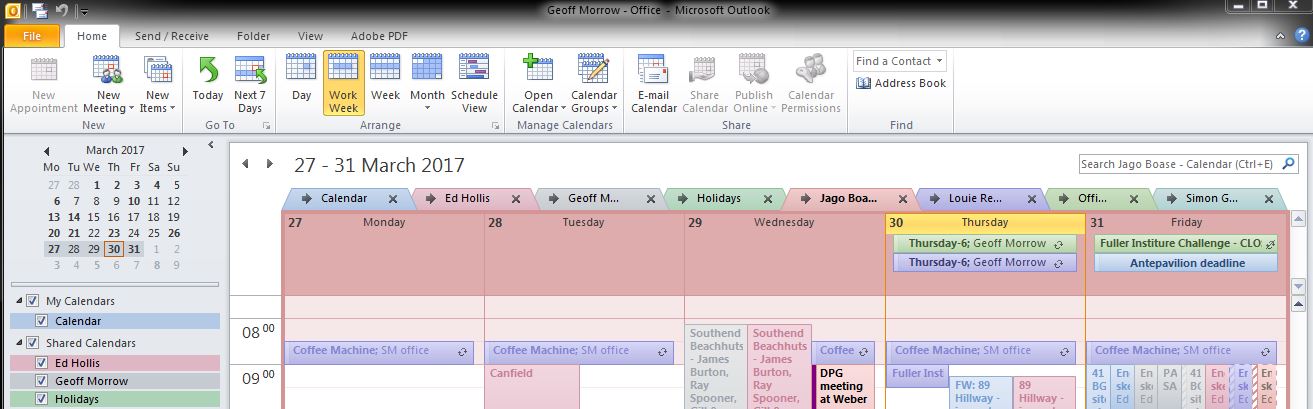
Task: Expand the Arrange group dialog launcher
Action: point(496,126)
